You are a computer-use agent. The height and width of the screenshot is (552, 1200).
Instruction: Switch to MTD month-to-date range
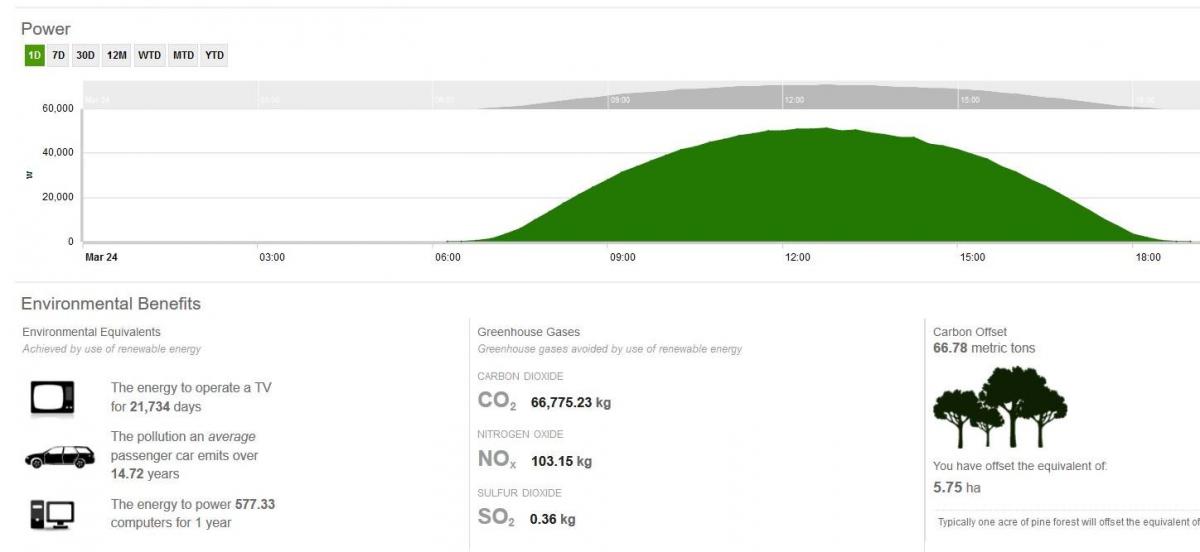pos(183,56)
